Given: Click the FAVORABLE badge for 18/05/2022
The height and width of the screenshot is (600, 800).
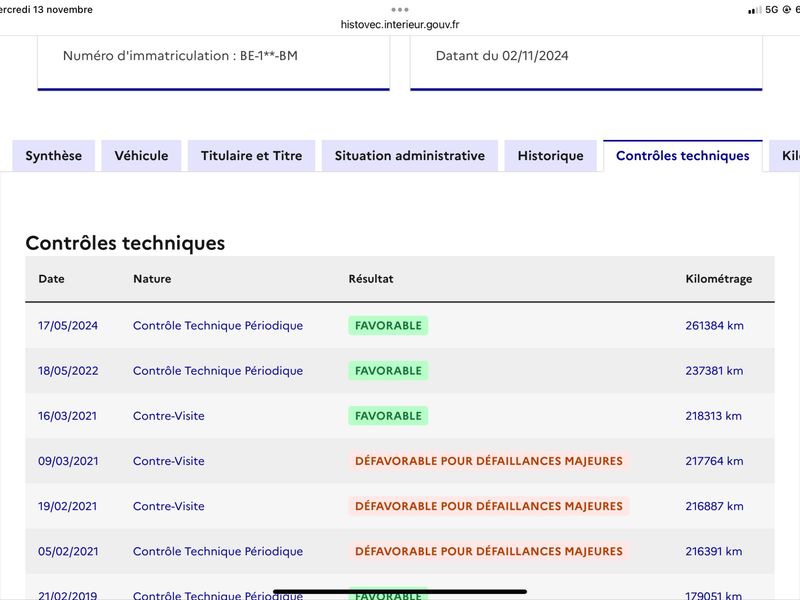Looking at the screenshot, I should click(388, 371).
